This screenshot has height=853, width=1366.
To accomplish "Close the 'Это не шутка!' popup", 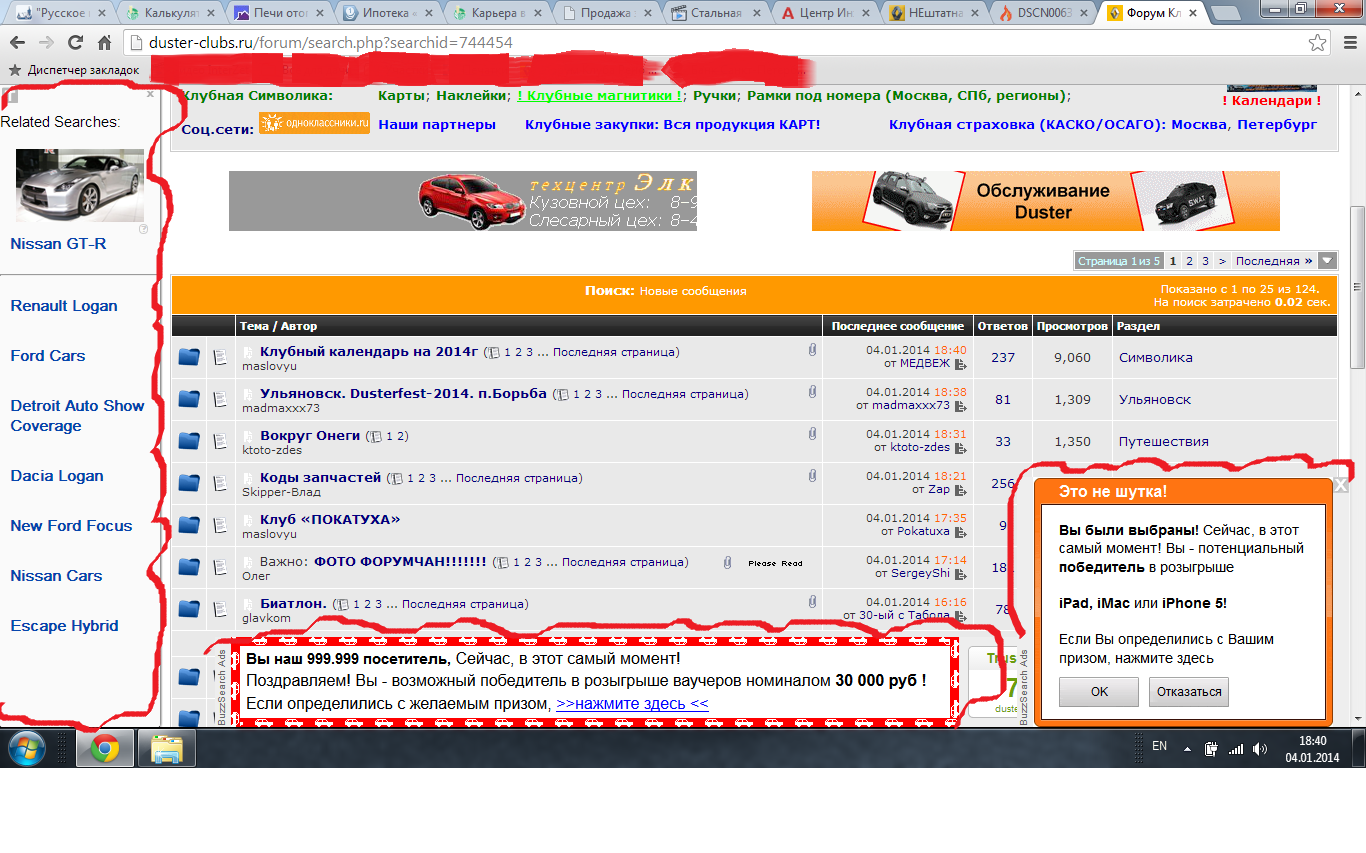I will (x=1341, y=486).
